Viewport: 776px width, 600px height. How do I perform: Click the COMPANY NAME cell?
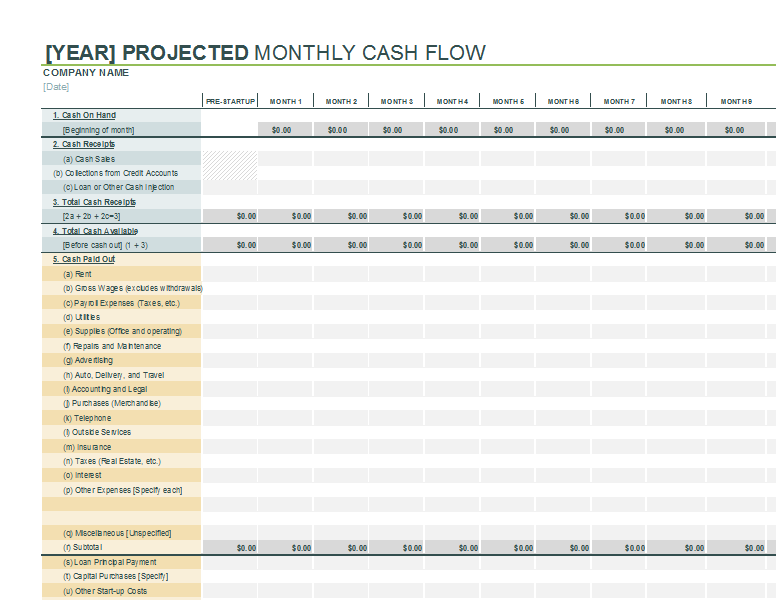pyautogui.click(x=86, y=73)
